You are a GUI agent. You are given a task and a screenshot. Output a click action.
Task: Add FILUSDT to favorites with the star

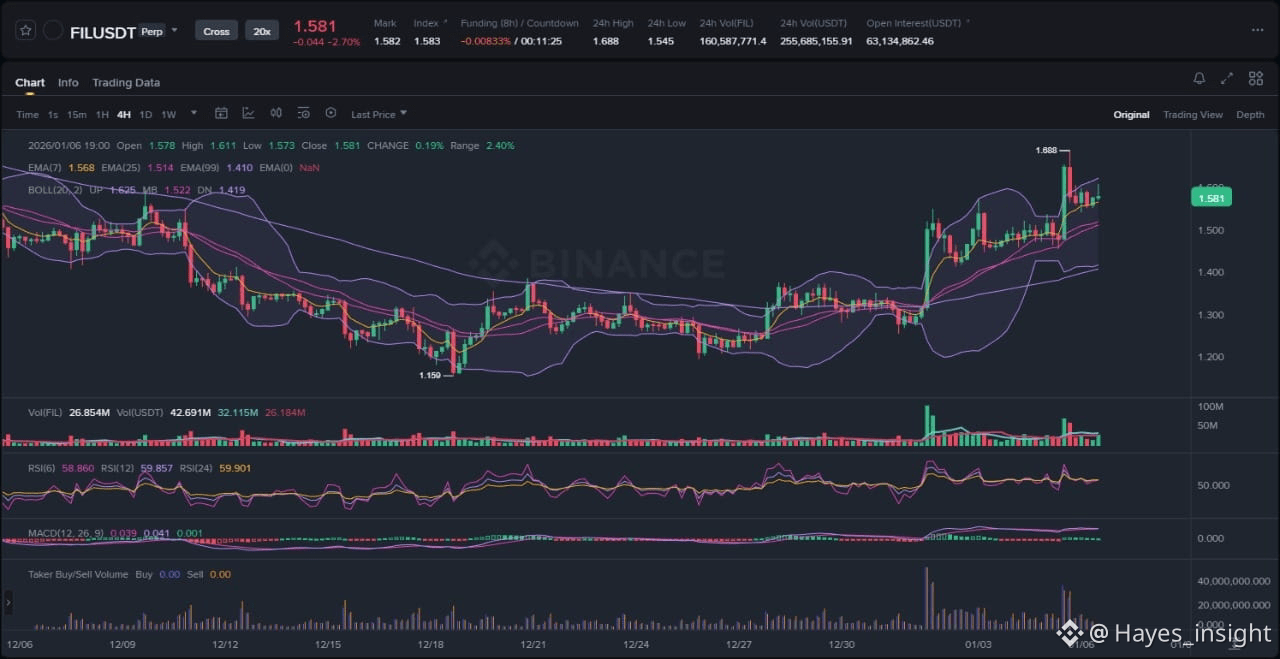coord(26,31)
